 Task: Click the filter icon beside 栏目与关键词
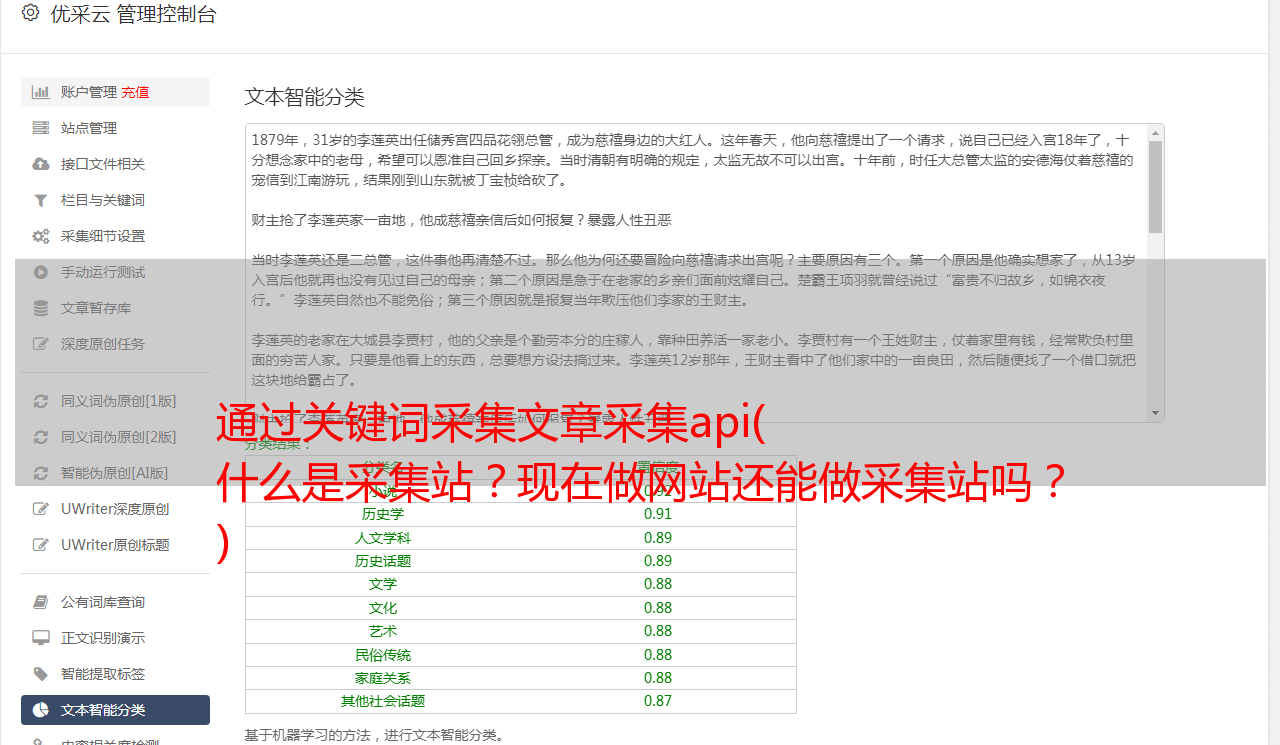pyautogui.click(x=41, y=200)
